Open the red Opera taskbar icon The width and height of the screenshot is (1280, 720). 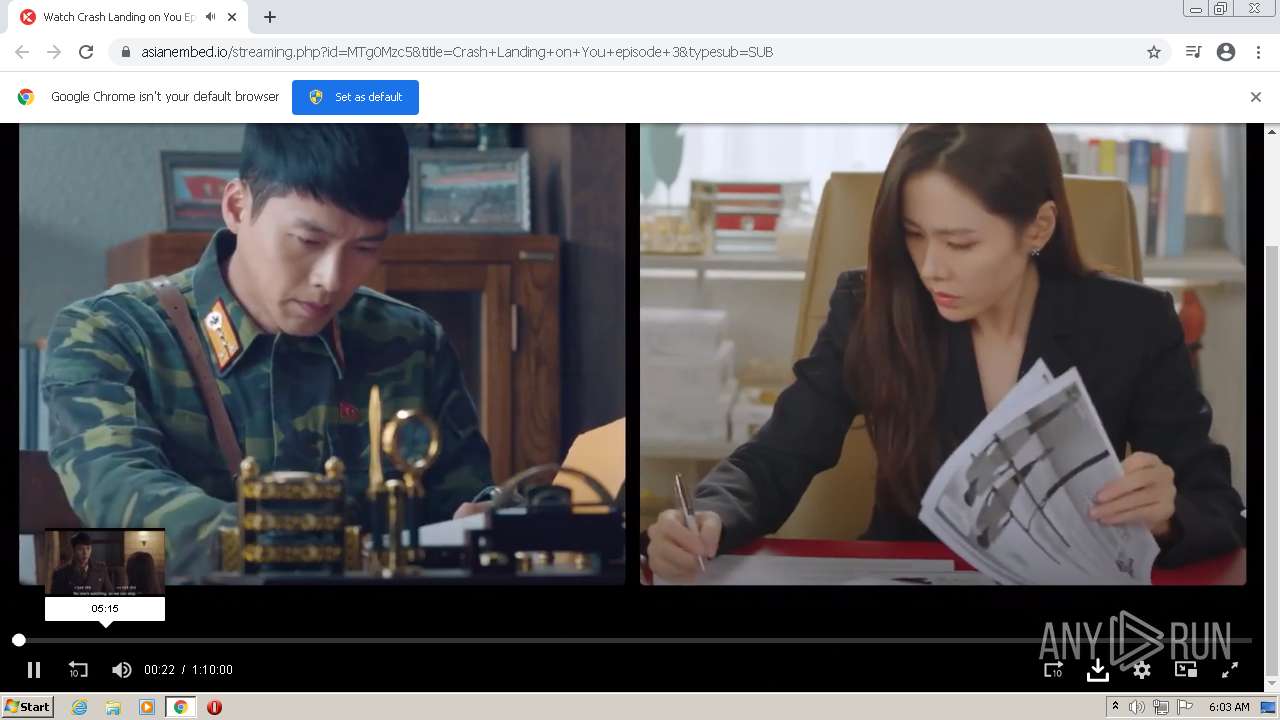pos(214,707)
